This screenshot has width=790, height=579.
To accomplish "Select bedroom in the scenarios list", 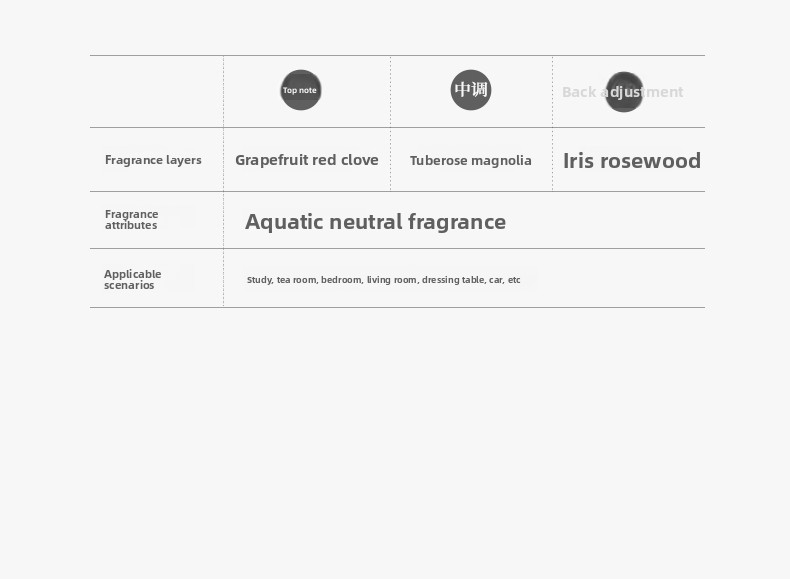I will (x=341, y=280).
